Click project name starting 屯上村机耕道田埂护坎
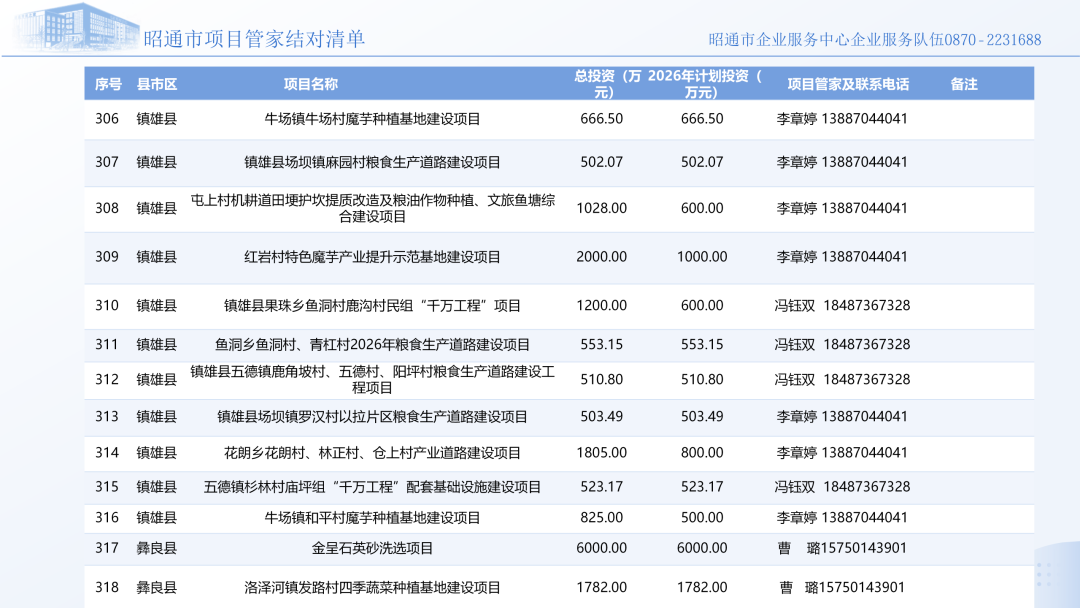The image size is (1080, 608). click(x=372, y=208)
